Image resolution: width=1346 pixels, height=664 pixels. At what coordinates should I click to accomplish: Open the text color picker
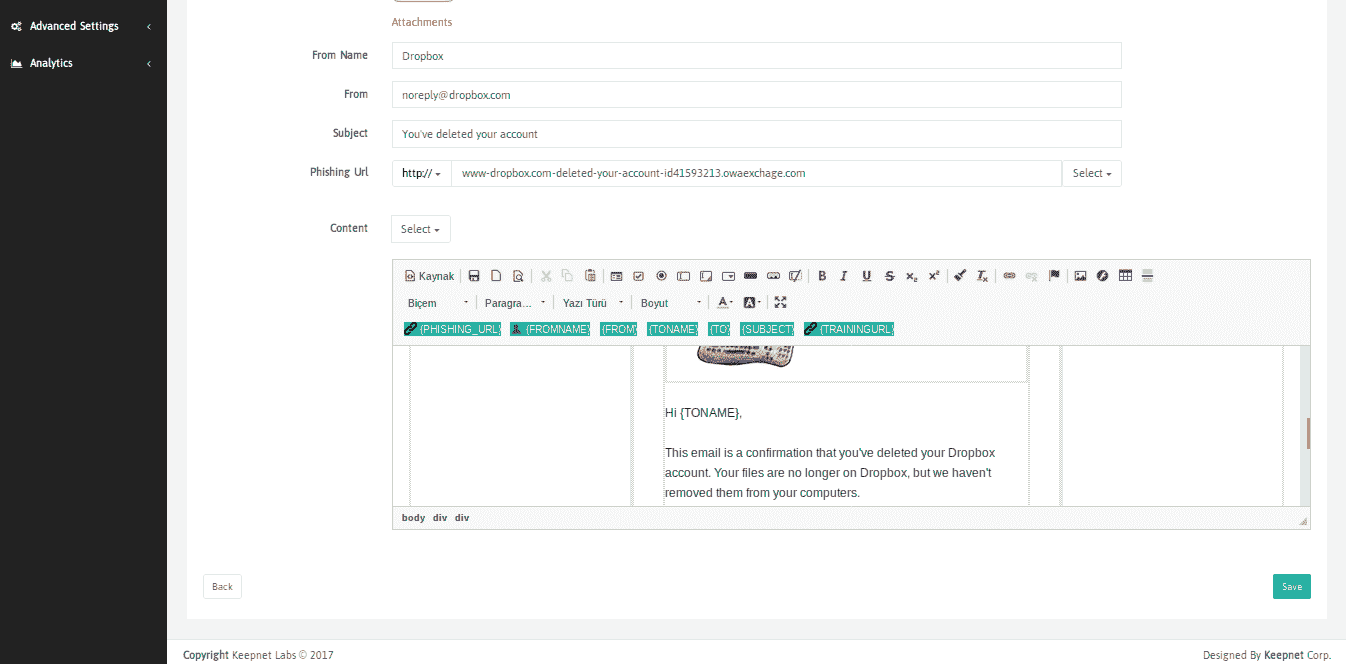tap(725, 302)
